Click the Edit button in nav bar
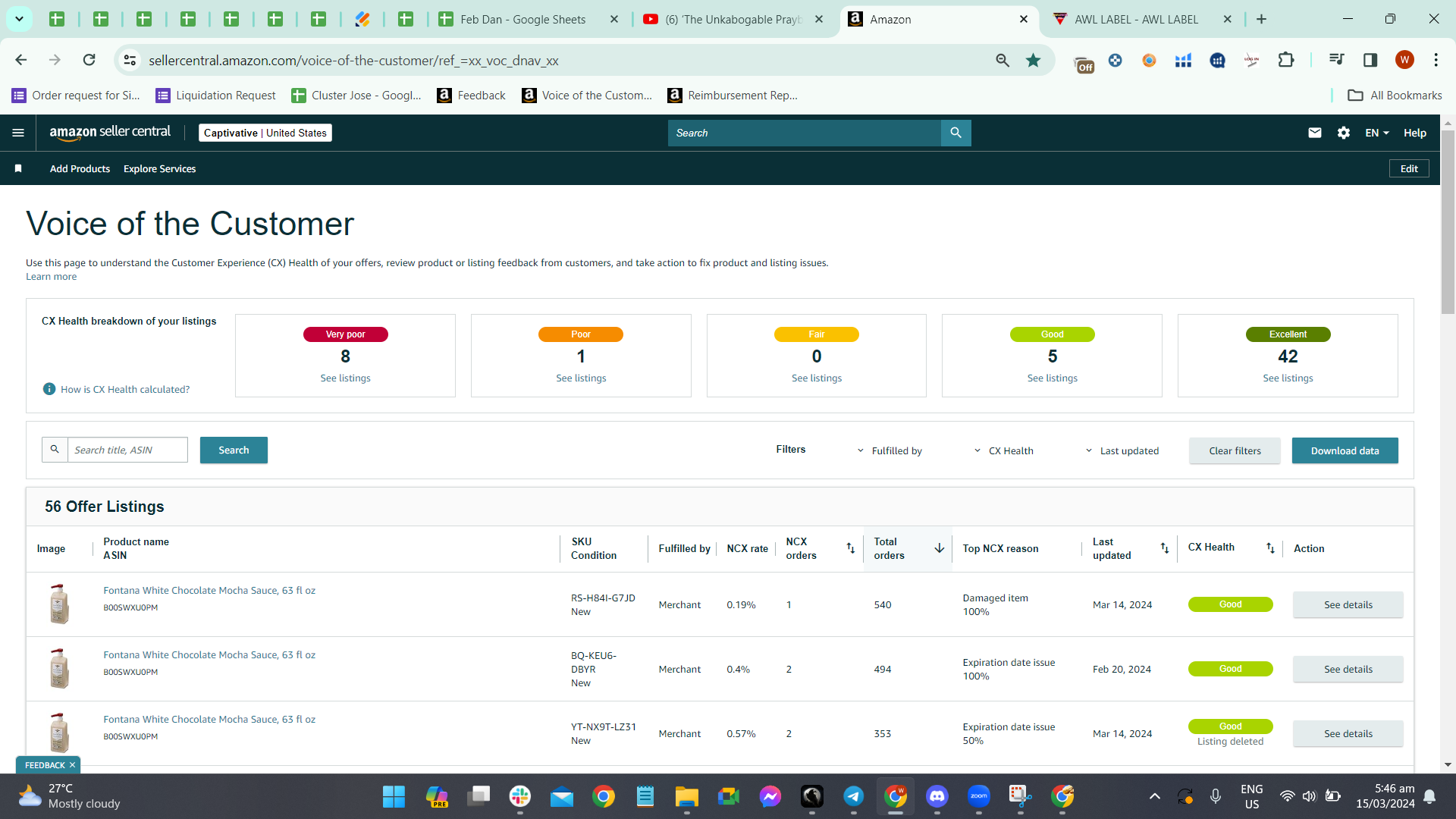The height and width of the screenshot is (819, 1456). pyautogui.click(x=1409, y=168)
